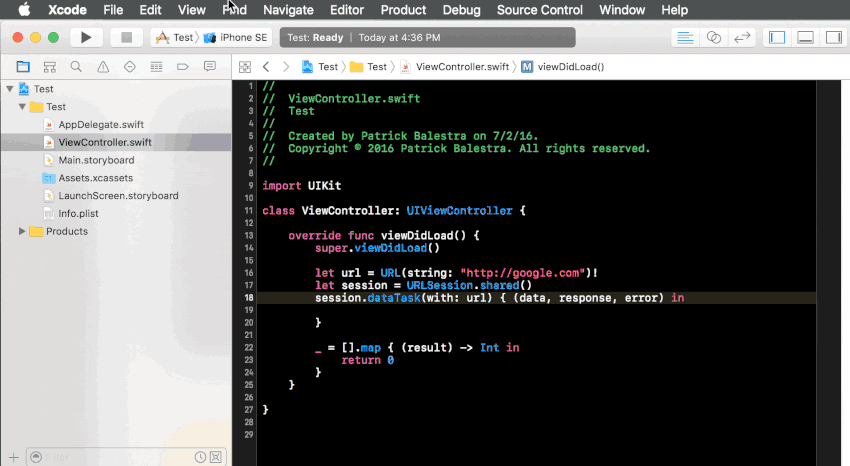Switch to the Assistant editor
The image size is (850, 466).
click(x=714, y=37)
